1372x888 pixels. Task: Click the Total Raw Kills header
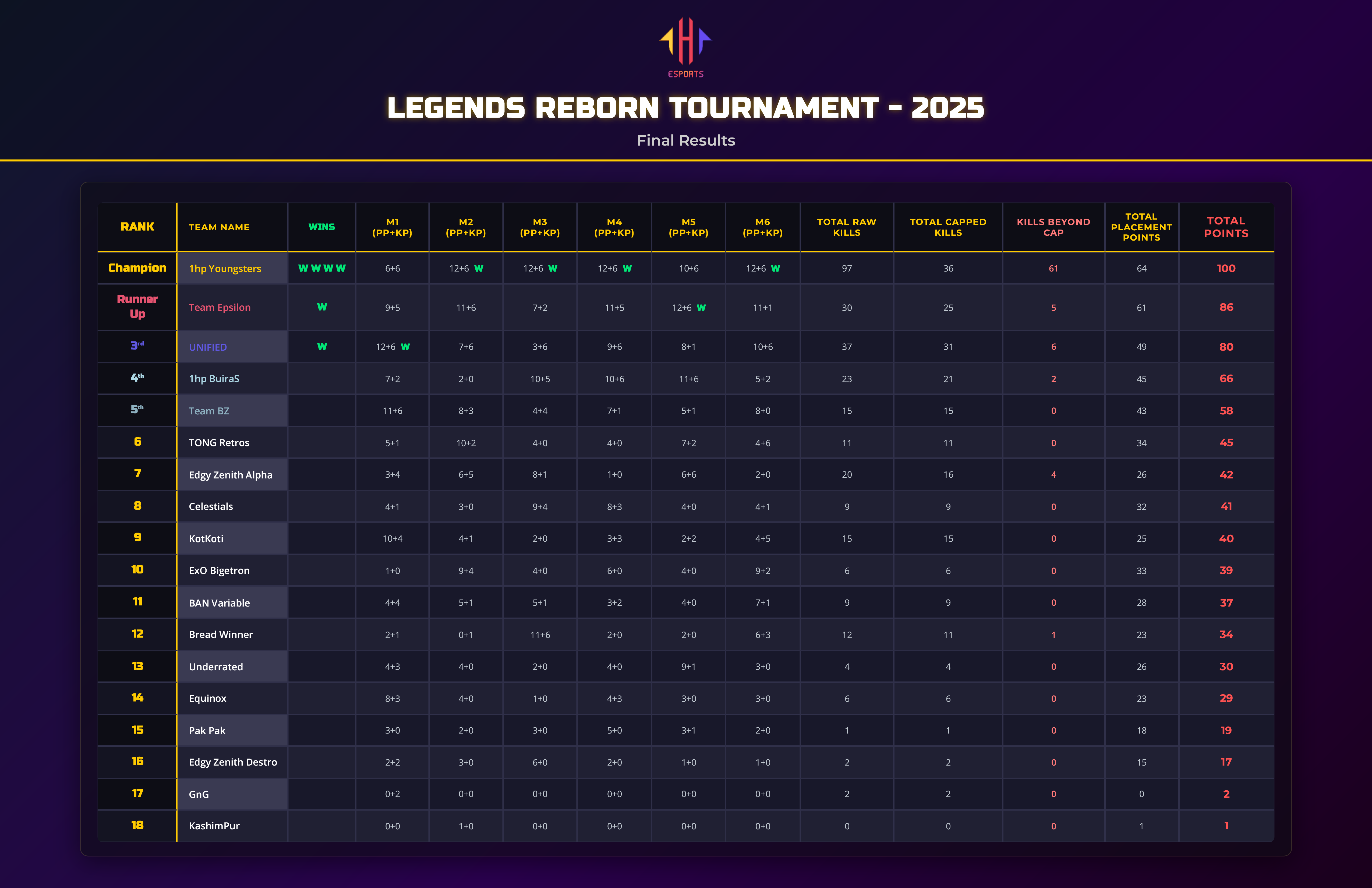846,227
